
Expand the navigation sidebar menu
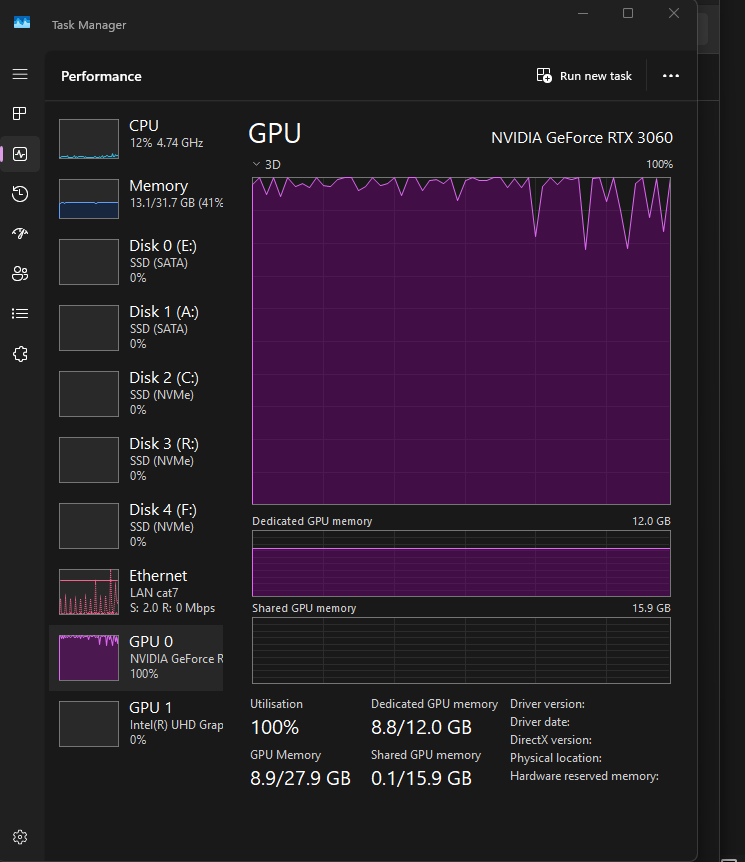pos(20,74)
